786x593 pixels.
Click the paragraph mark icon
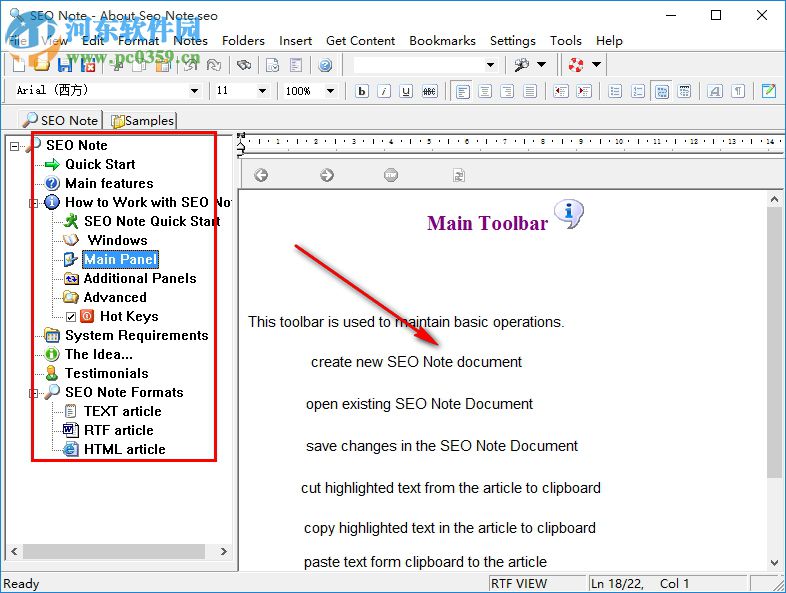(x=738, y=91)
